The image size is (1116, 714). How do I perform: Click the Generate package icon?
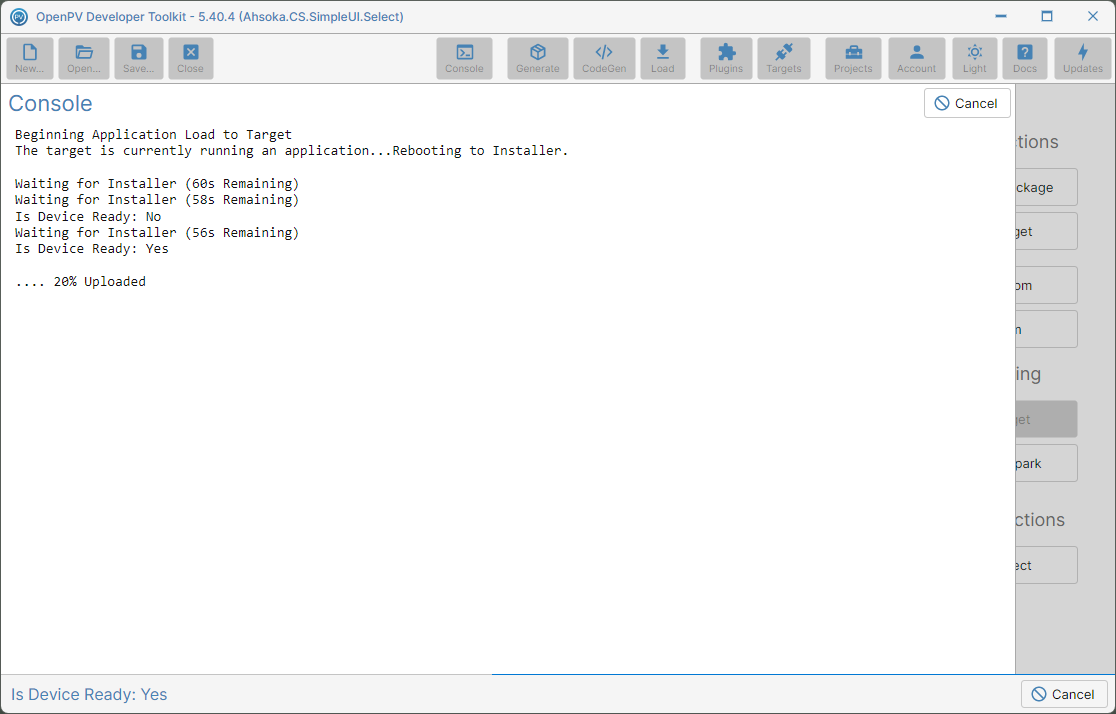point(538,58)
